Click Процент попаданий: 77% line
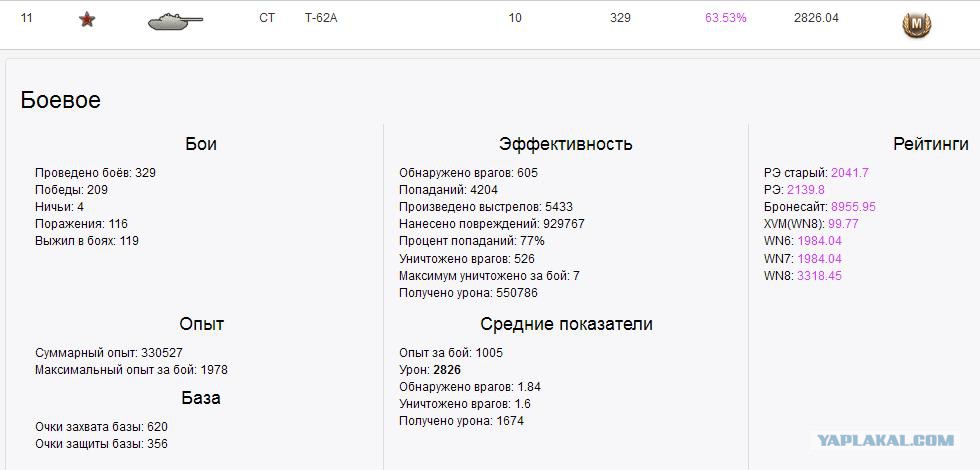980x470 pixels. click(x=472, y=241)
